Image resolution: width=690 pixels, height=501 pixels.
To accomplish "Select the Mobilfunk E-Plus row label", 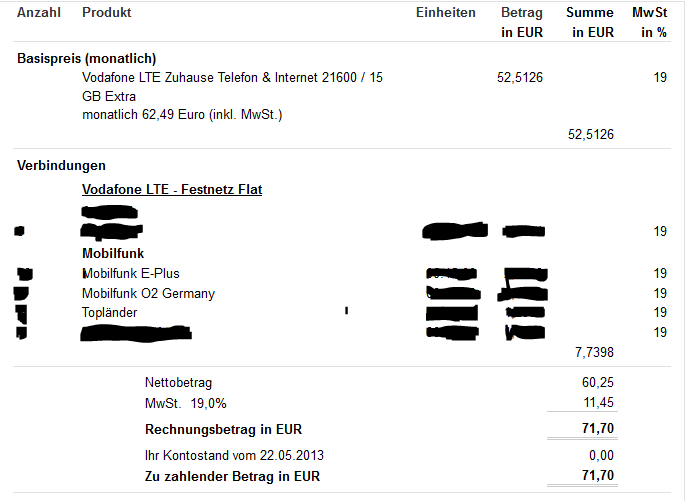I will point(131,273).
